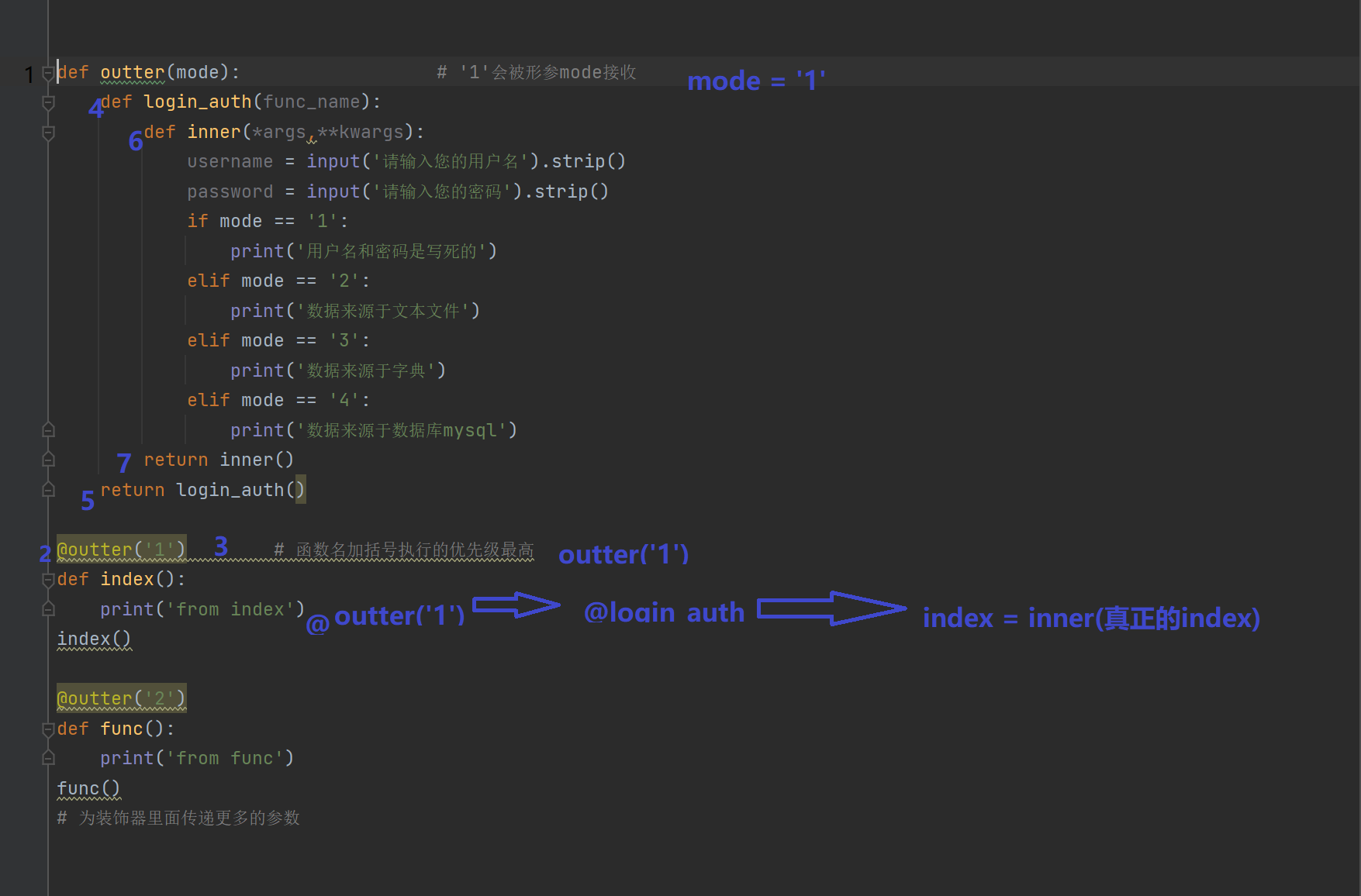This screenshot has width=1361, height=896.
Task: Fold the def inner(*args, **kwargs) block
Action: pyautogui.click(x=48, y=133)
